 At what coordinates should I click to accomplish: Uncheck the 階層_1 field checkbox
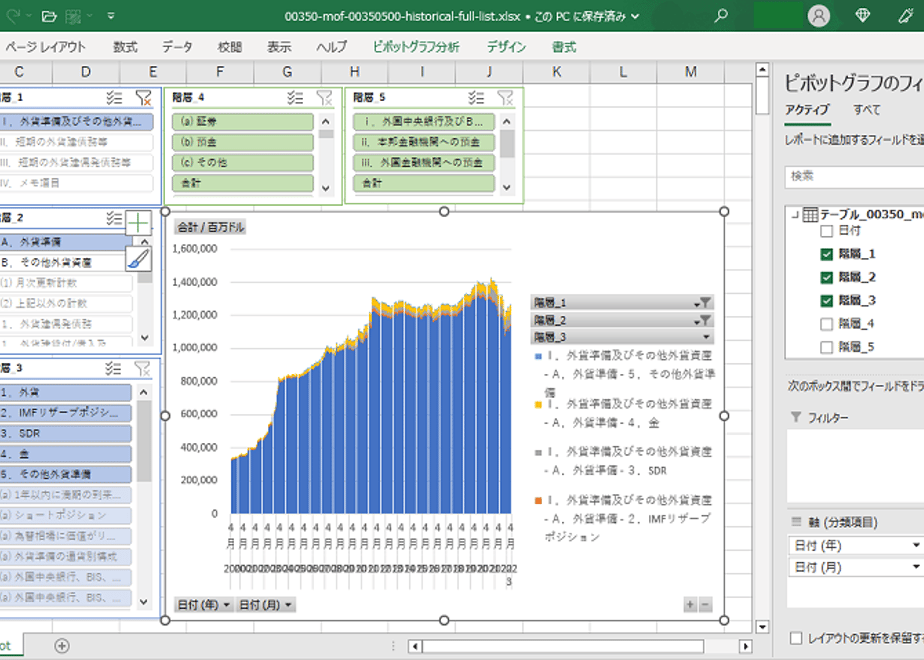coord(827,254)
